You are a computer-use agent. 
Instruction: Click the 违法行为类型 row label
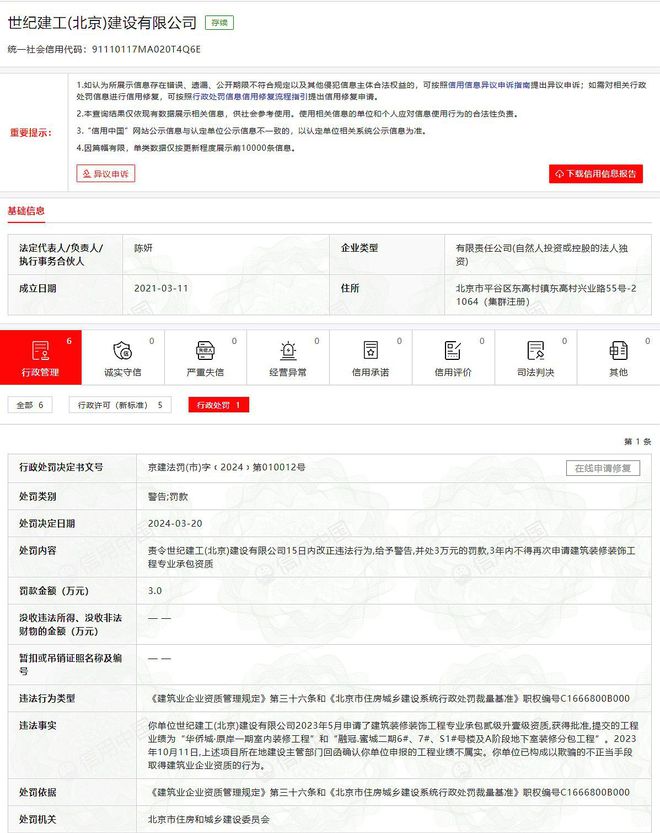[47, 698]
